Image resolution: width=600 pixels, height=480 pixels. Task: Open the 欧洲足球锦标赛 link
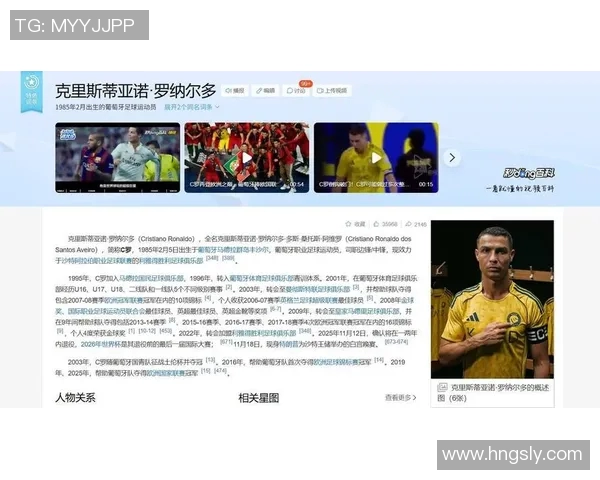point(336,362)
